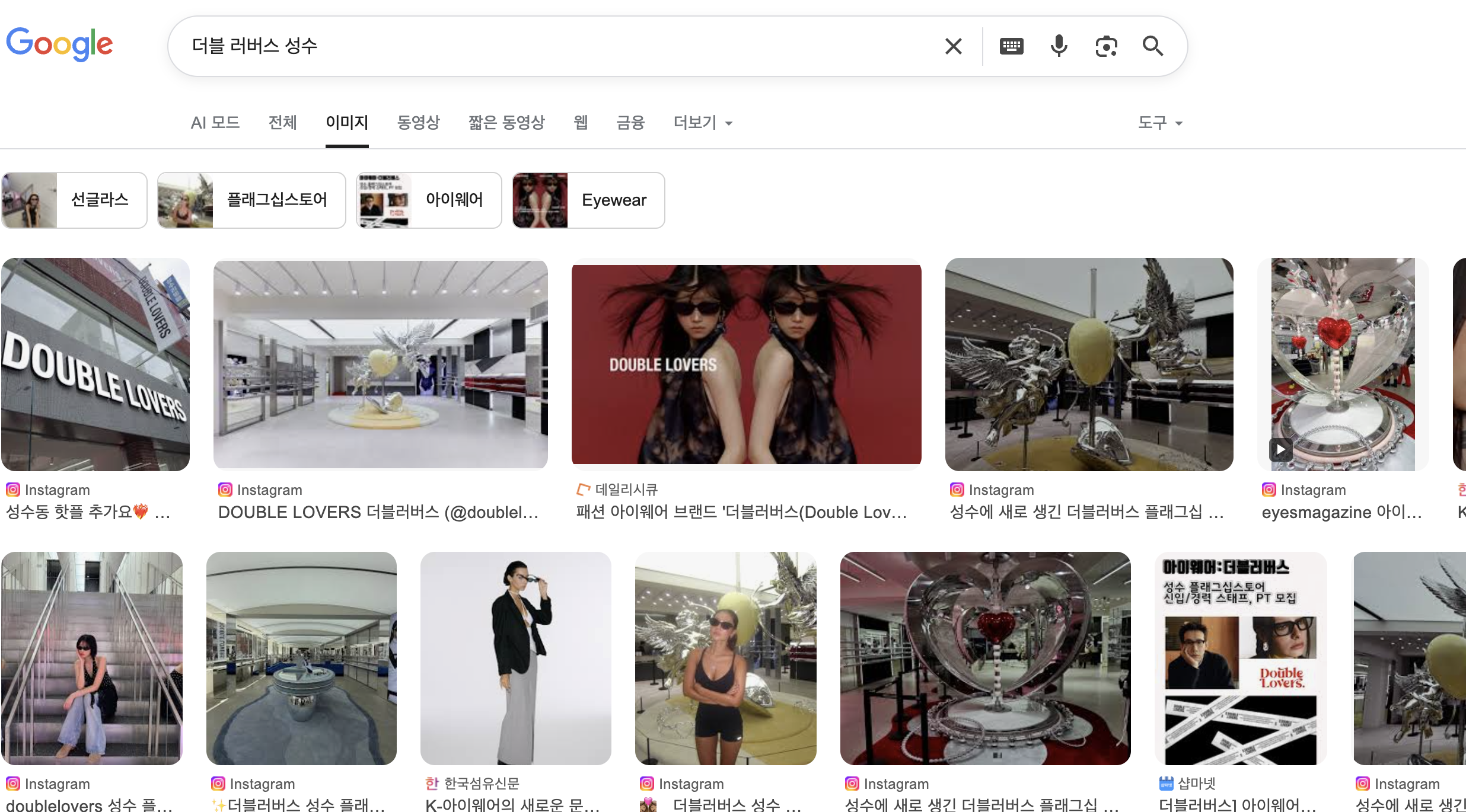Click the magnifying glass search button
This screenshot has width=1466, height=812.
point(1153,46)
